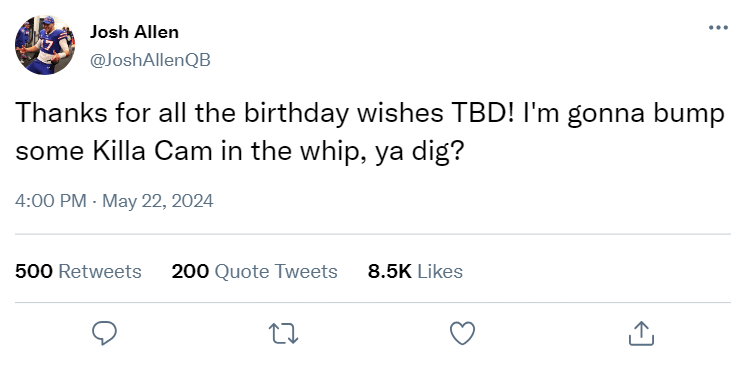Click the birthday wishes tweet text

(370, 132)
